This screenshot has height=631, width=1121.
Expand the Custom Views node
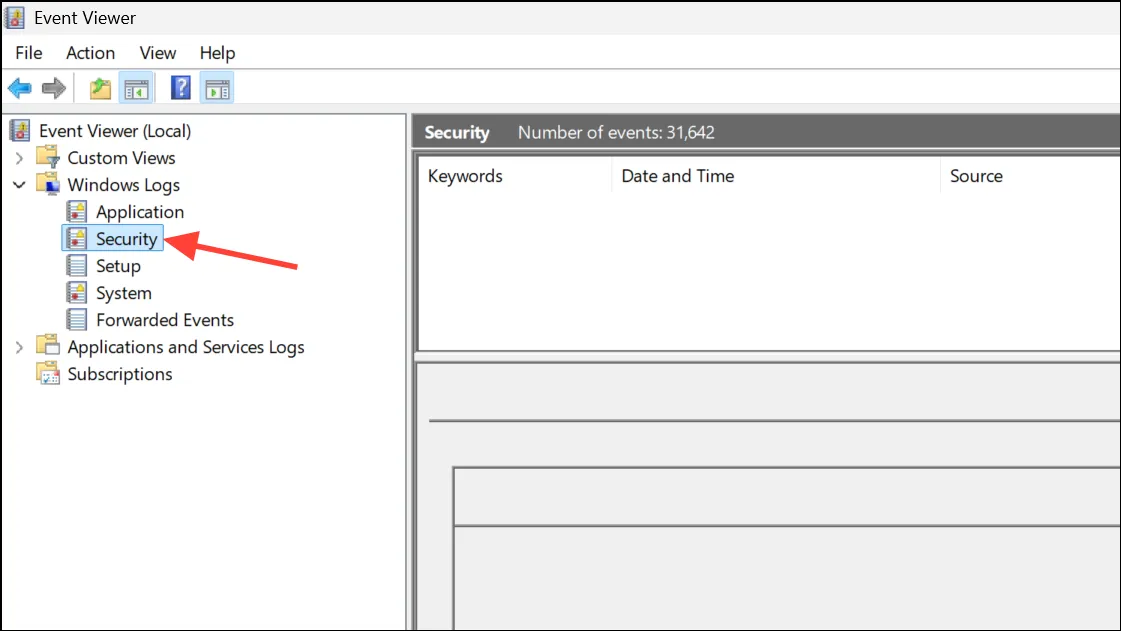pyautogui.click(x=19, y=158)
